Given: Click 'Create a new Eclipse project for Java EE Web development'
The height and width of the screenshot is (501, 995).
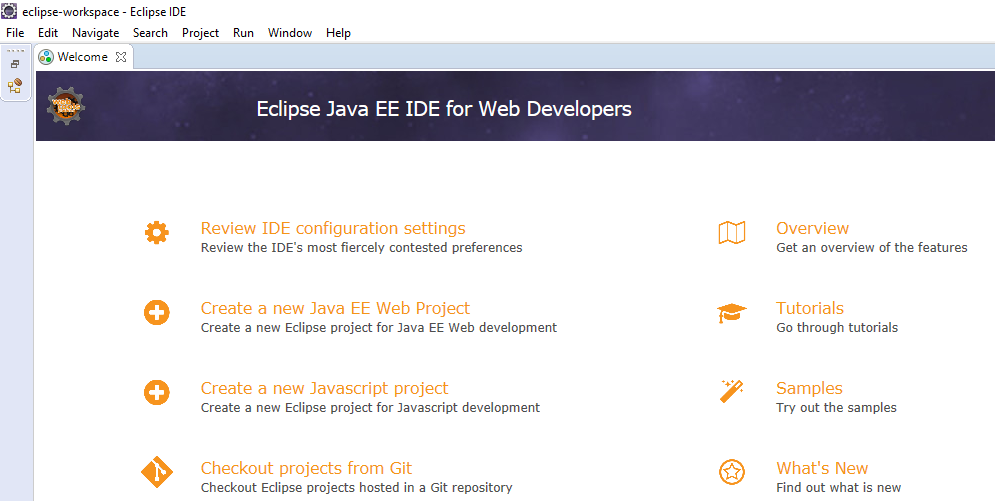Looking at the screenshot, I should pyautogui.click(x=379, y=328).
